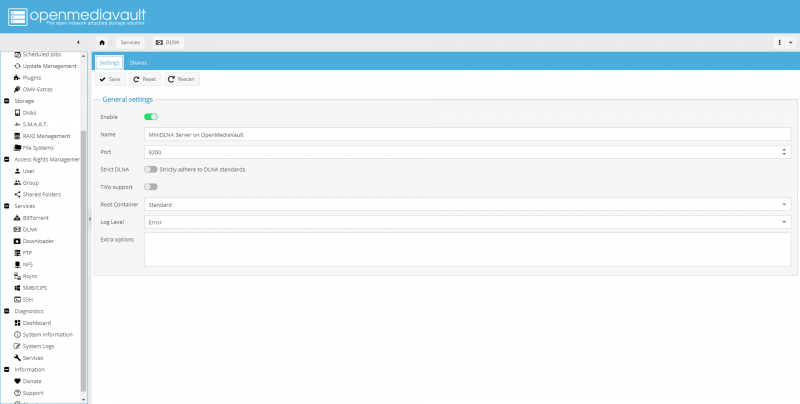This screenshot has width=800, height=404.
Task: Click the Services breadcrumb item
Action: (x=130, y=42)
